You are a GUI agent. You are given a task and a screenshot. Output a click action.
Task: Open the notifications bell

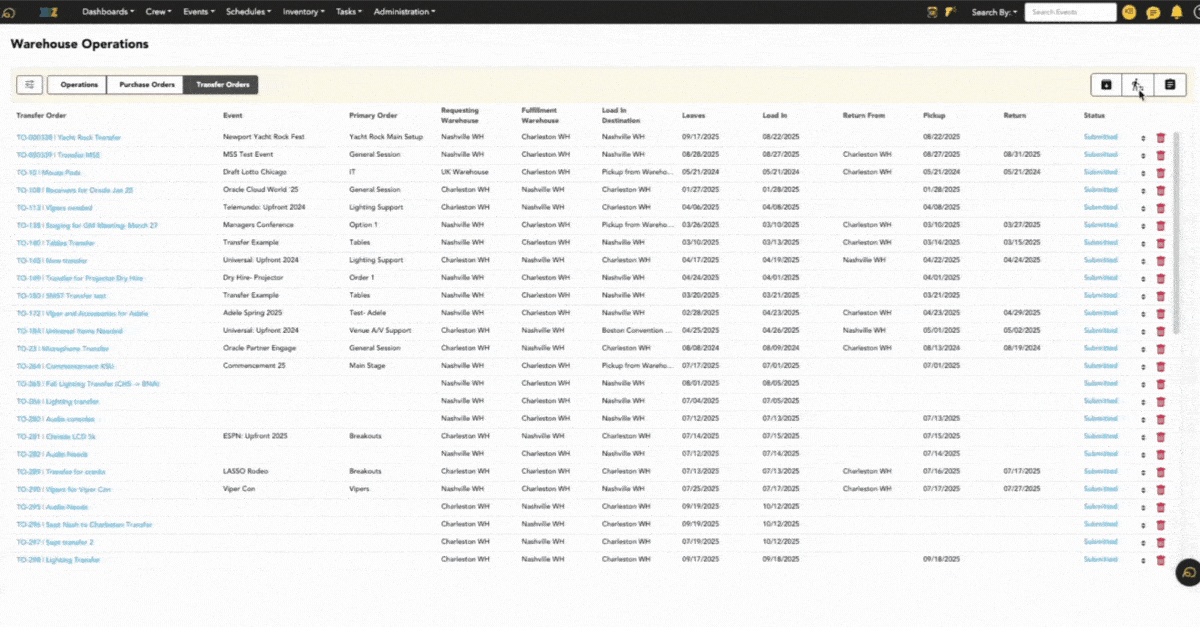[1176, 12]
